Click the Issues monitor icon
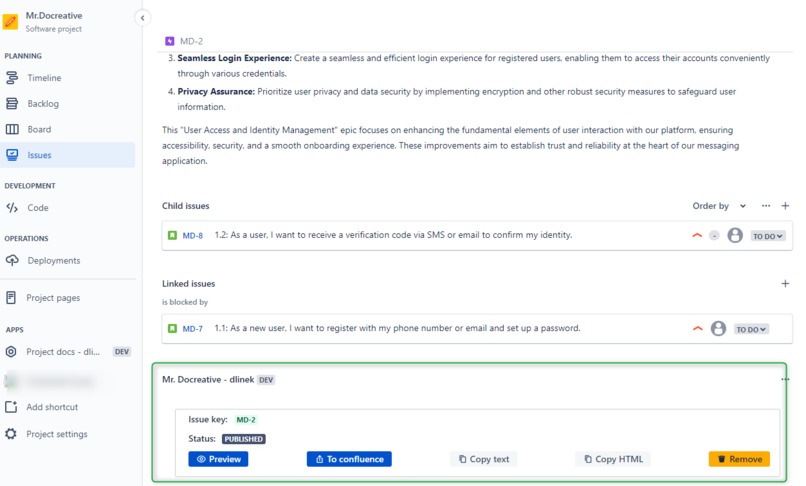 point(12,155)
